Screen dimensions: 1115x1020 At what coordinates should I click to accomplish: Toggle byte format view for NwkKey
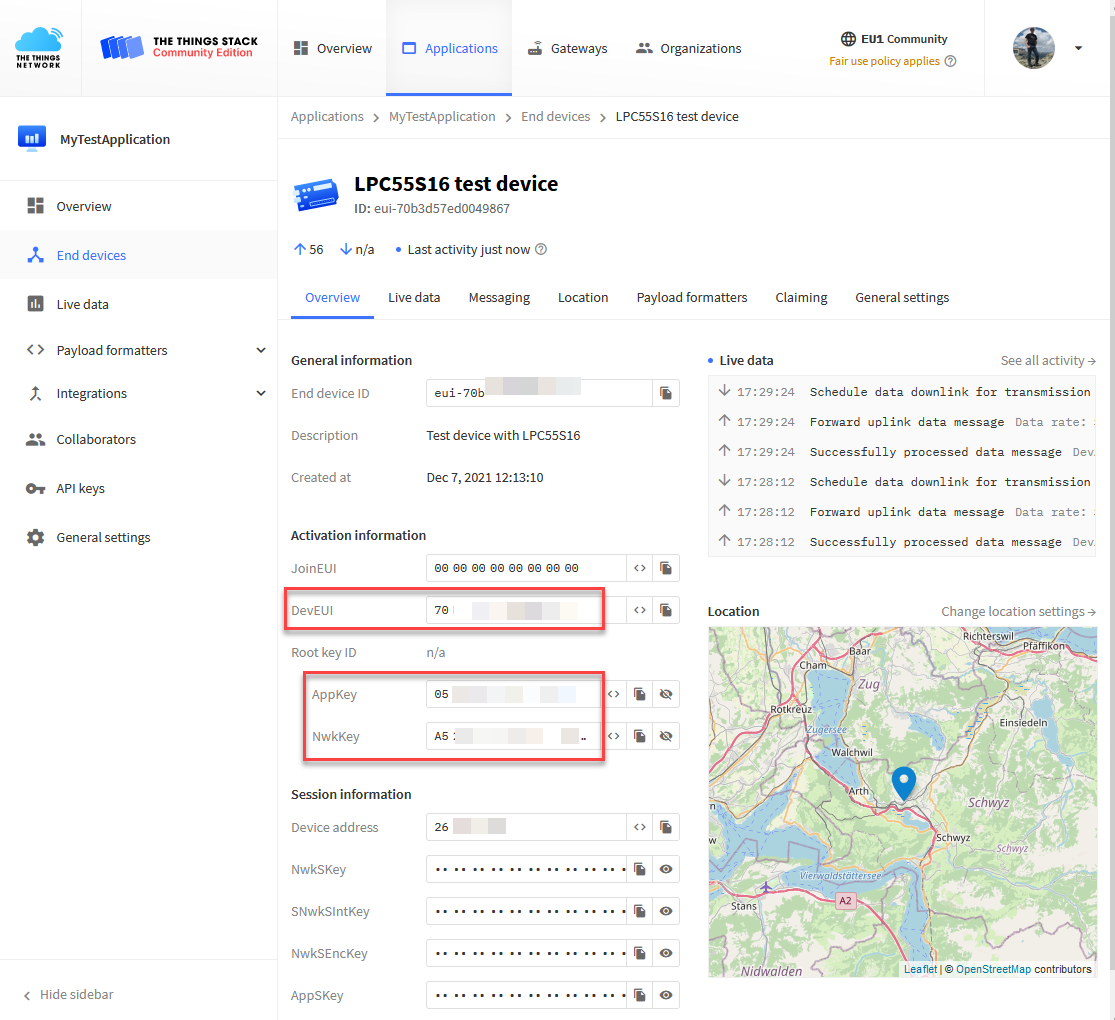point(614,737)
